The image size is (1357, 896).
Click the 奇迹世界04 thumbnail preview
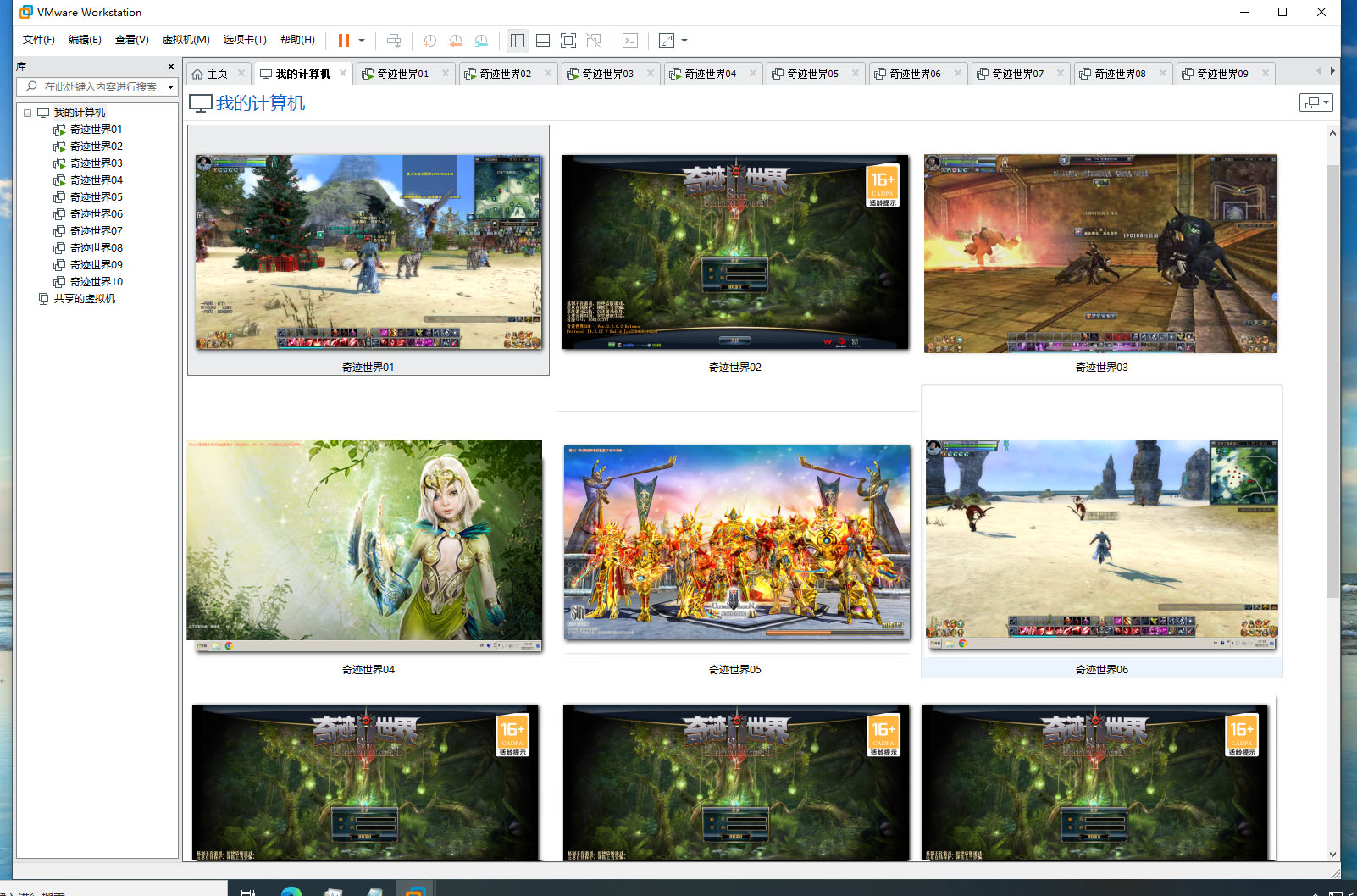click(364, 545)
